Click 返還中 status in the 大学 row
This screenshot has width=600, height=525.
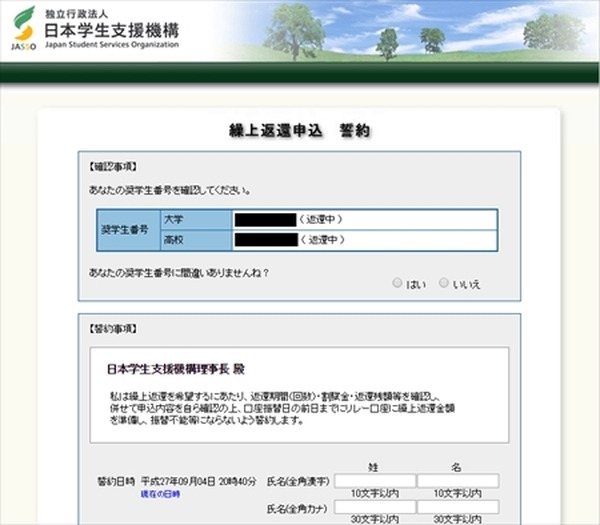321,220
